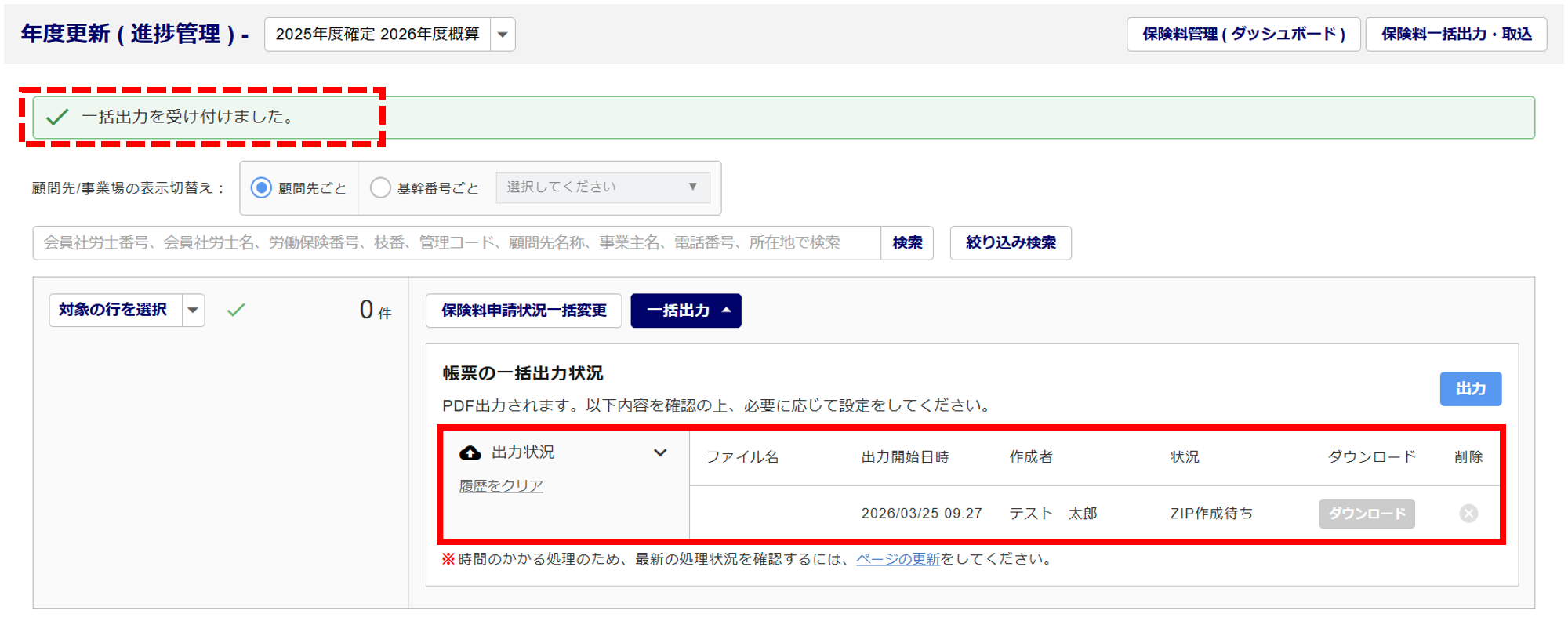This screenshot has width=1568, height=625.
Task: Click the delete X icon in output row
Action: click(1468, 514)
